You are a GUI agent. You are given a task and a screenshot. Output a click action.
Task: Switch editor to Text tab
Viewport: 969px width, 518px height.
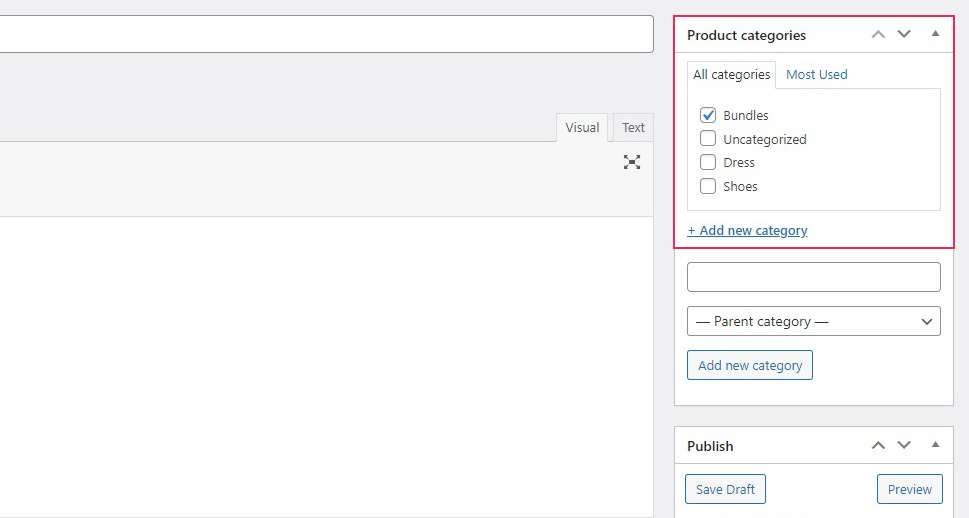click(633, 127)
